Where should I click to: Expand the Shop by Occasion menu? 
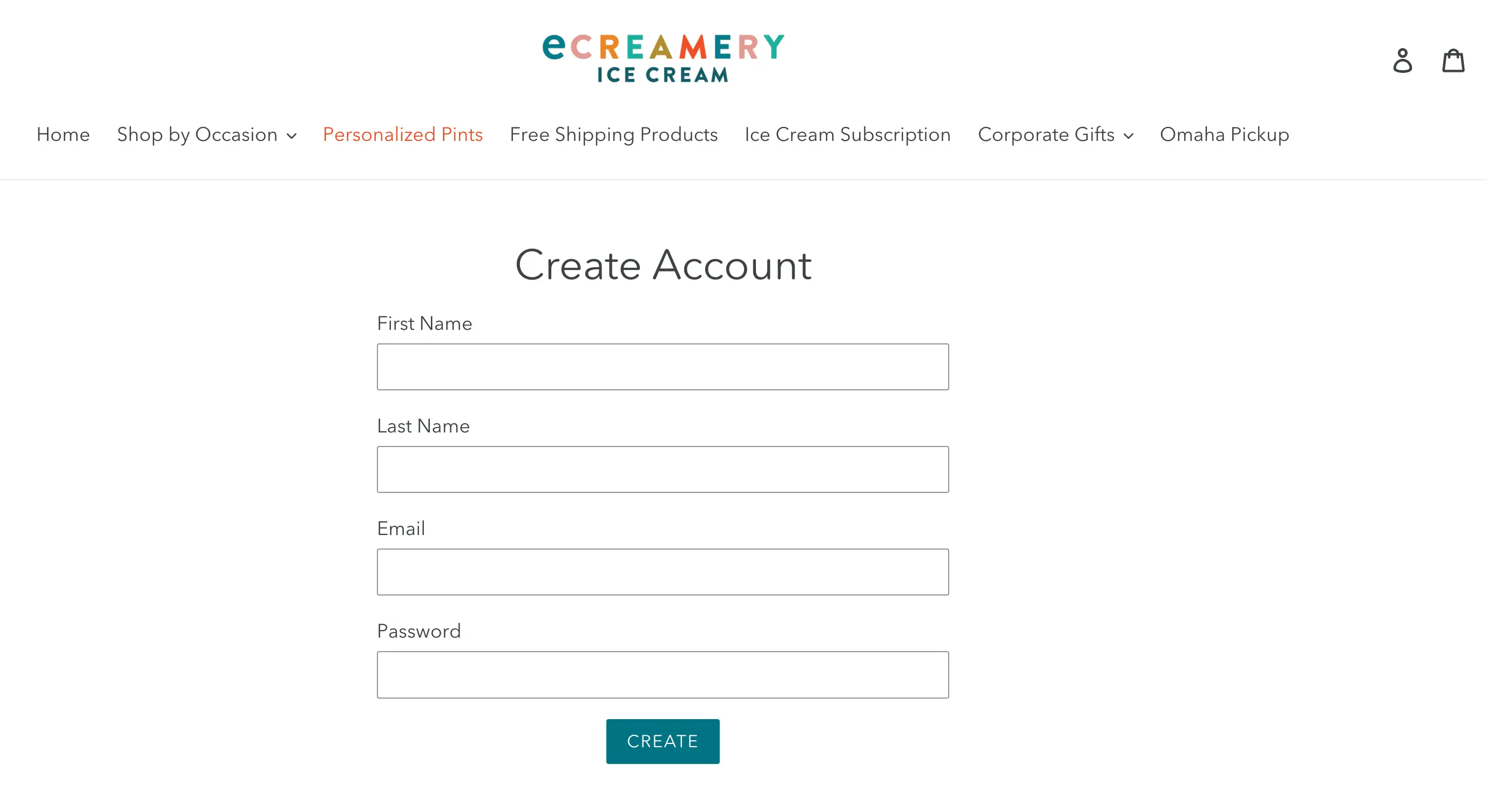tap(205, 134)
